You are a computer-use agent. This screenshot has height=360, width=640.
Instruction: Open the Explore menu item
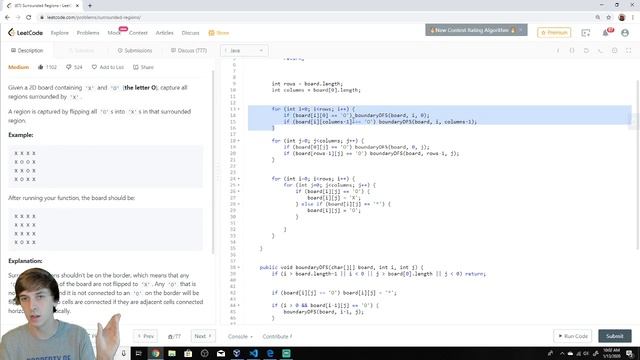pyautogui.click(x=60, y=33)
